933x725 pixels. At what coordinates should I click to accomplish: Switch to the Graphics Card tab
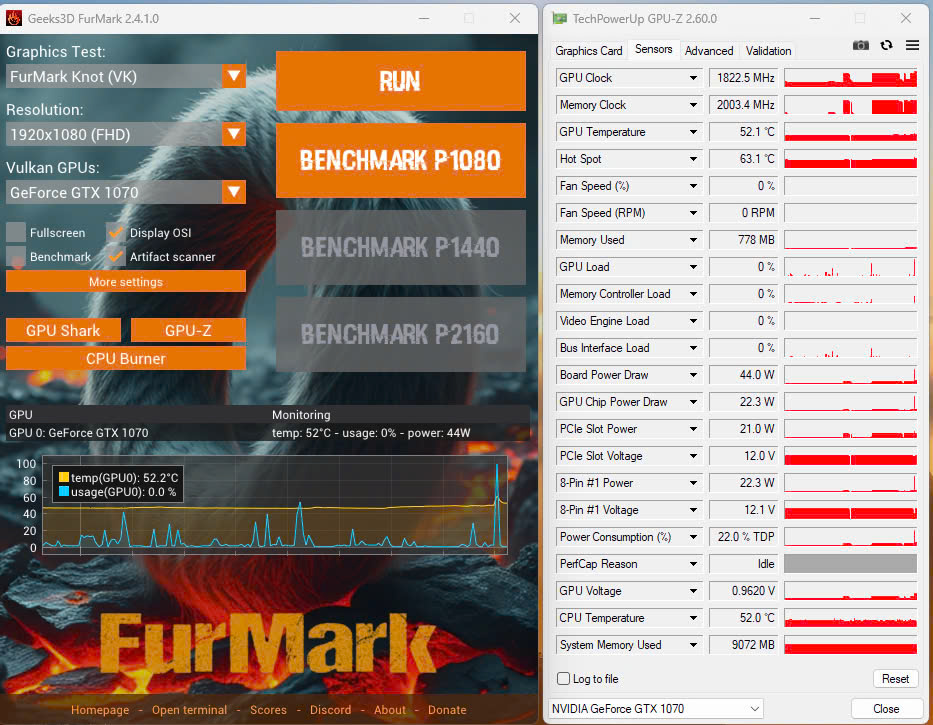pos(589,51)
